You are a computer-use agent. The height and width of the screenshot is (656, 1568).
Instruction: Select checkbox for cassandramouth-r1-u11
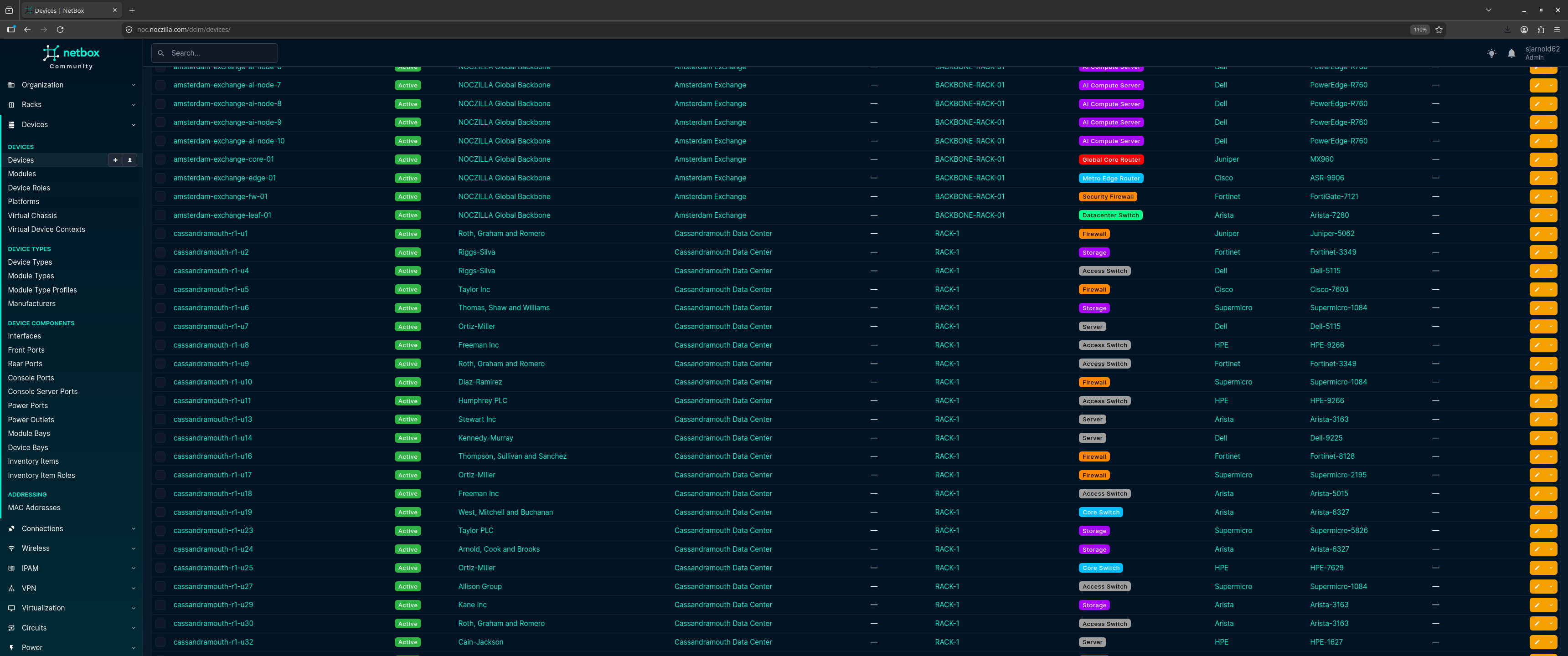point(161,401)
